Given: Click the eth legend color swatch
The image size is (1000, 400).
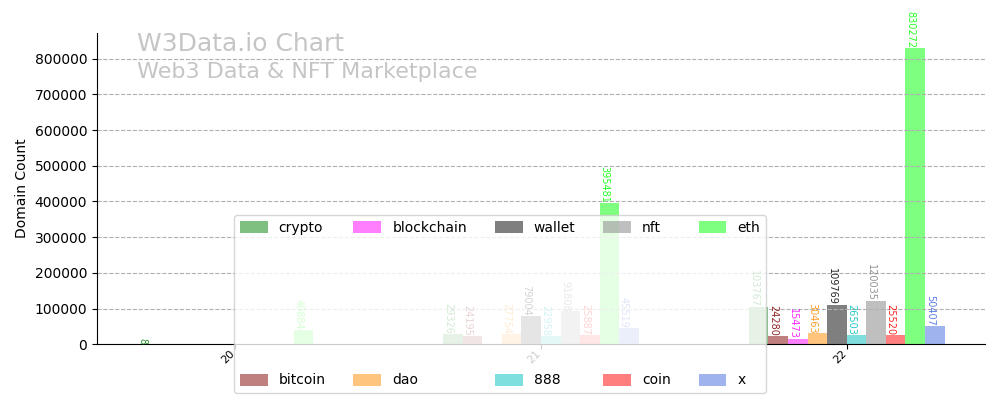Looking at the screenshot, I should coord(713,228).
